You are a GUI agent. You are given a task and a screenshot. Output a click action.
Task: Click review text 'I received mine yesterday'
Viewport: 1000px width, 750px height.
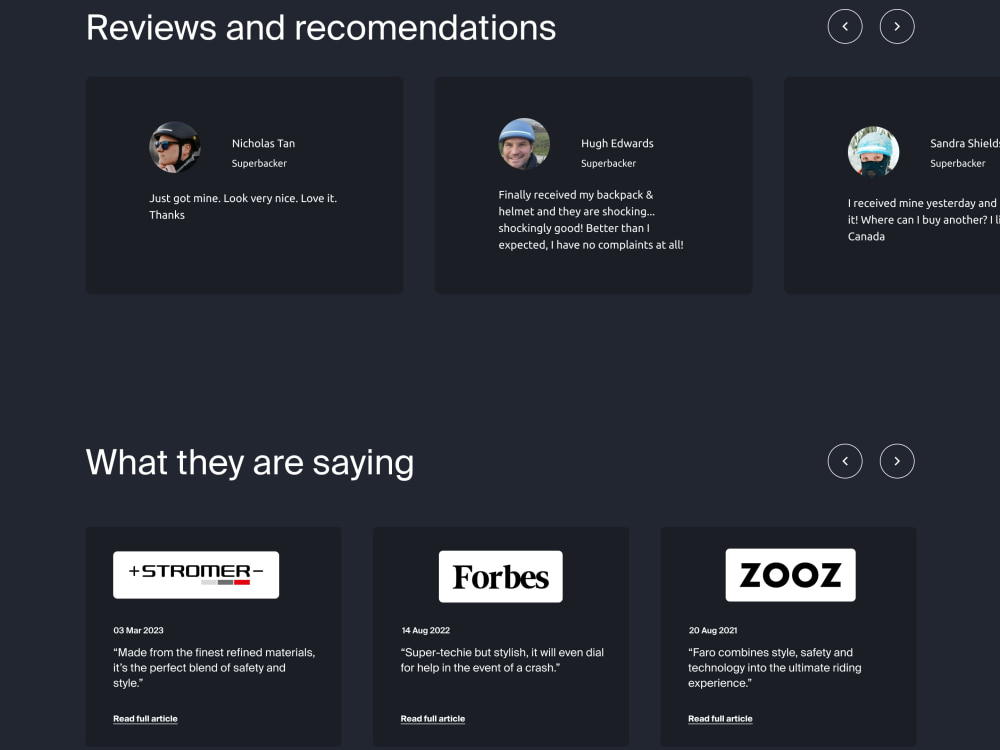(x=923, y=220)
